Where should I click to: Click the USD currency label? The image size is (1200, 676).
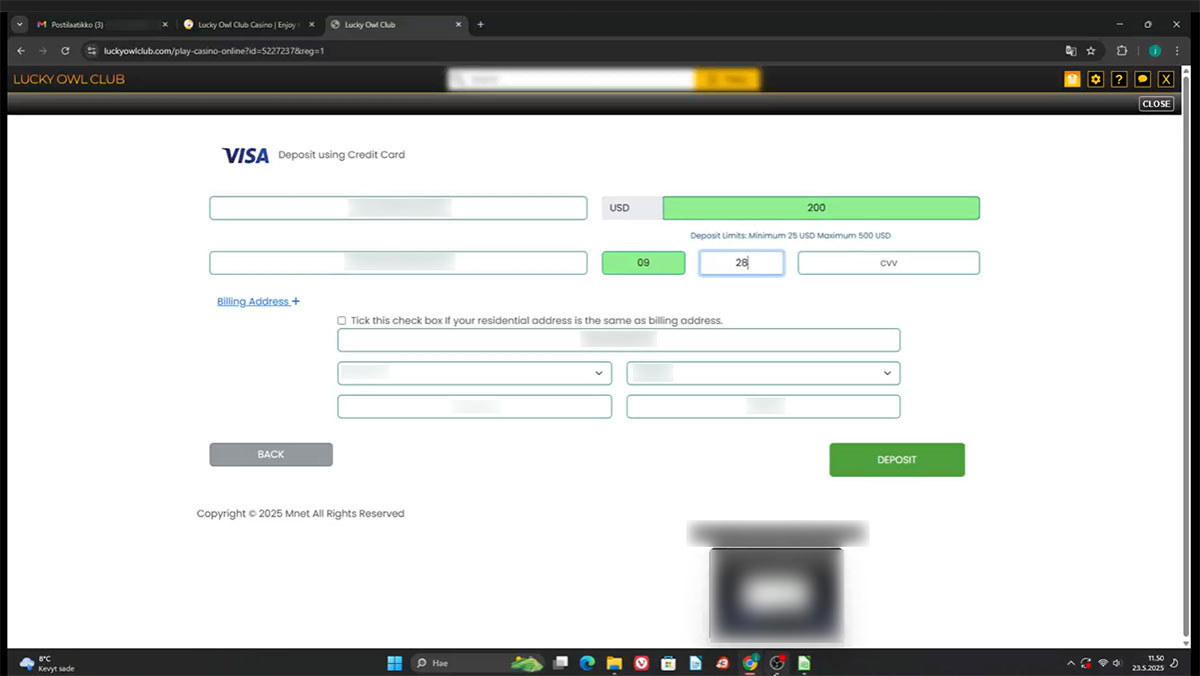point(632,208)
